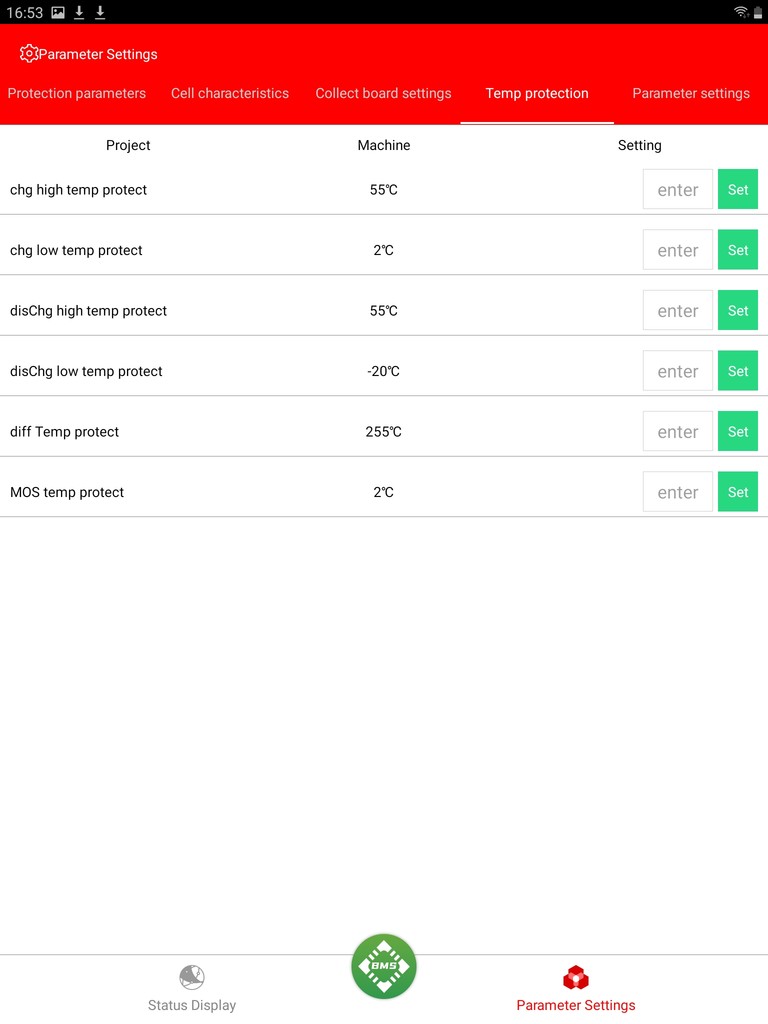Go to Collect board settings tab
768x1024 pixels.
pos(383,93)
